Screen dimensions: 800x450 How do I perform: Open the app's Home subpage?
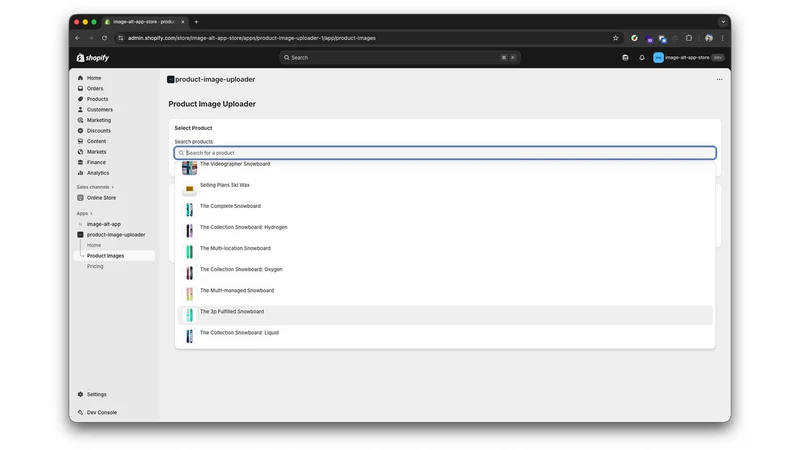point(94,245)
